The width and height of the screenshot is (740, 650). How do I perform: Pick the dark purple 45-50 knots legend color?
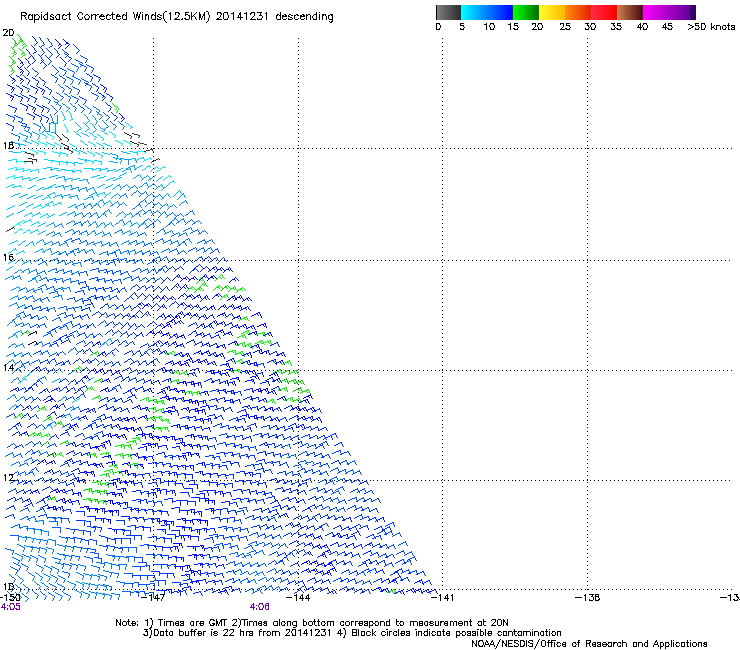pyautogui.click(x=682, y=12)
